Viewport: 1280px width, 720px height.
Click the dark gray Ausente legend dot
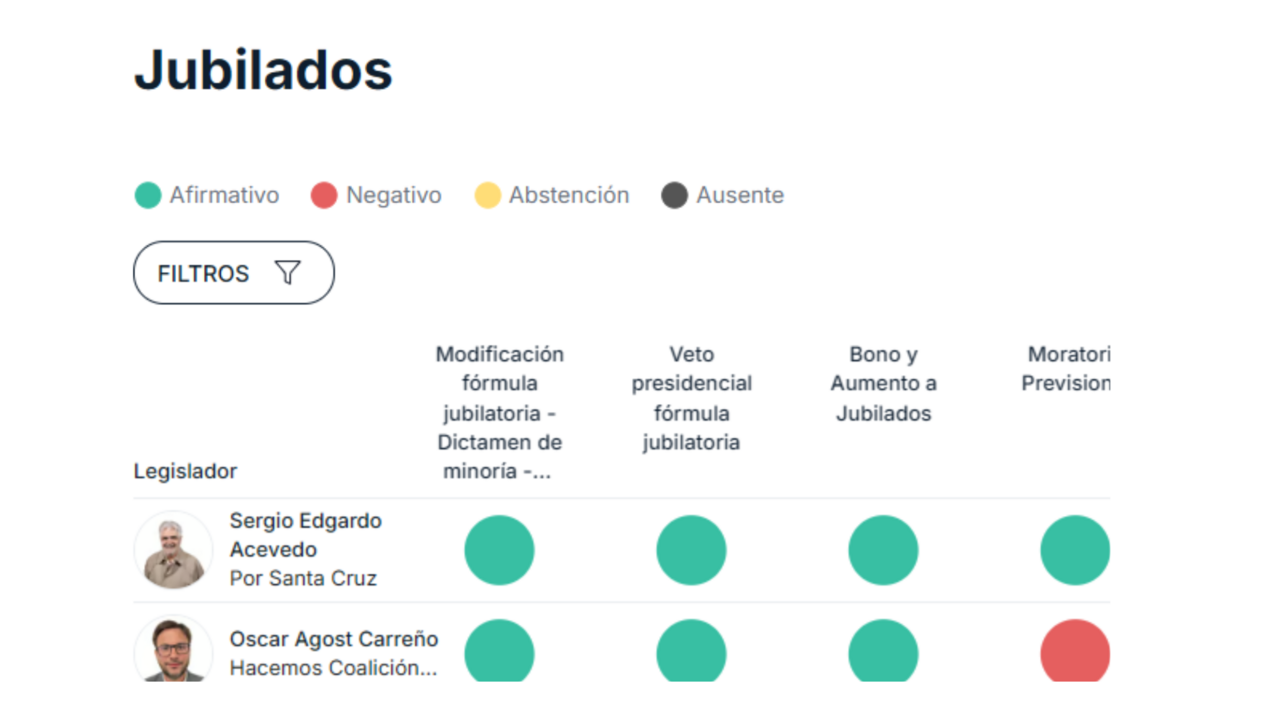coord(675,195)
